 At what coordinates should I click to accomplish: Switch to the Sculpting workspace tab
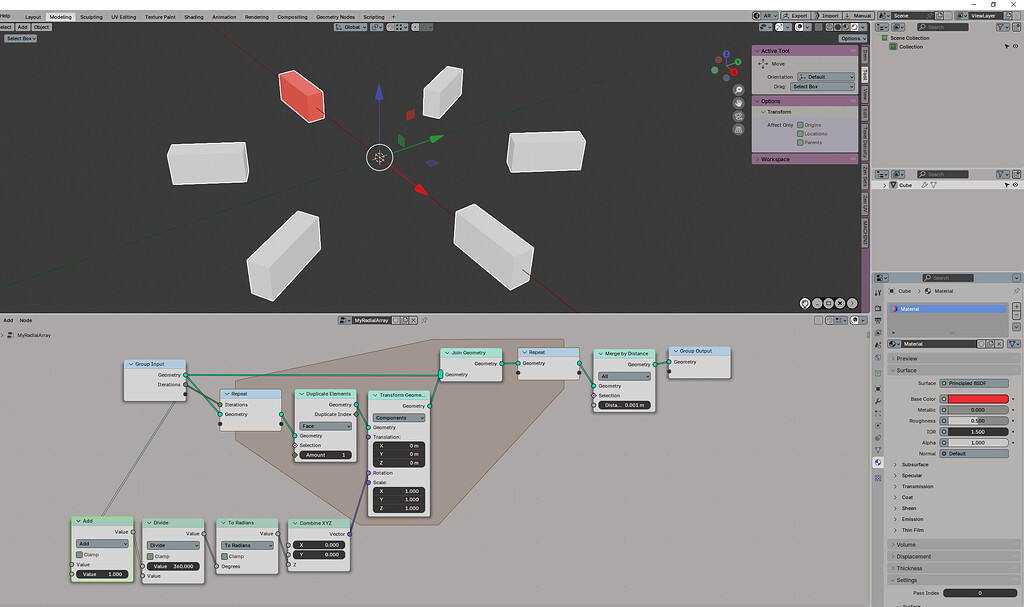[x=91, y=16]
